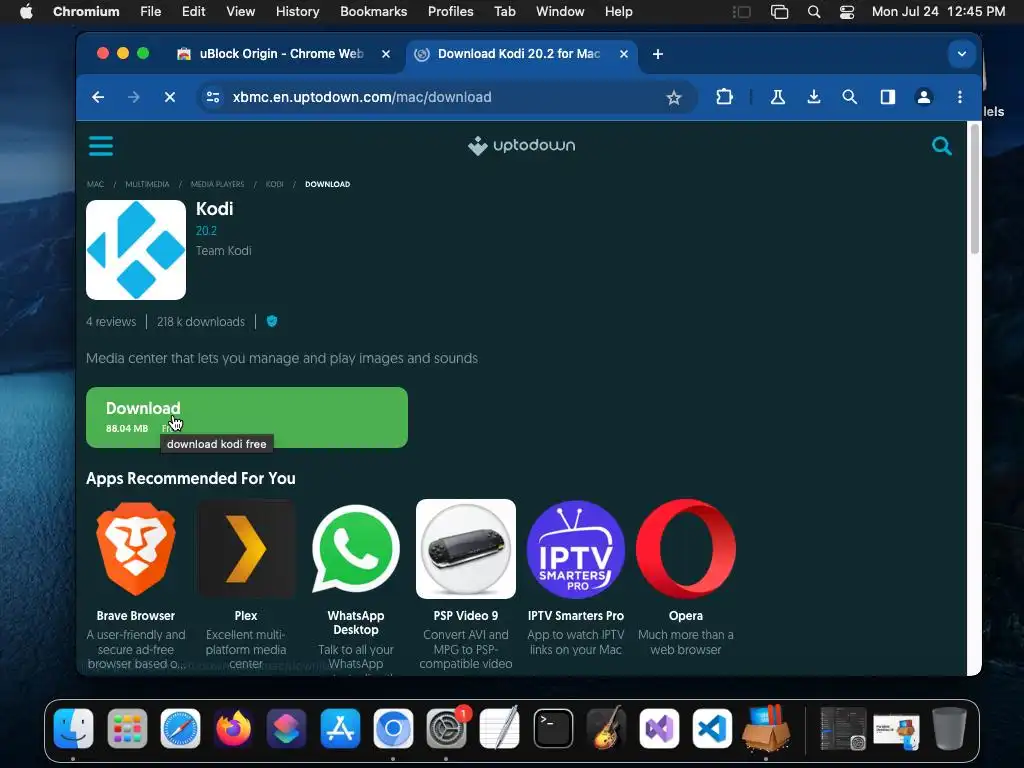The image size is (1024, 768).
Task: Click the MEDIA PLAYERS breadcrumb link
Action: pyautogui.click(x=217, y=184)
